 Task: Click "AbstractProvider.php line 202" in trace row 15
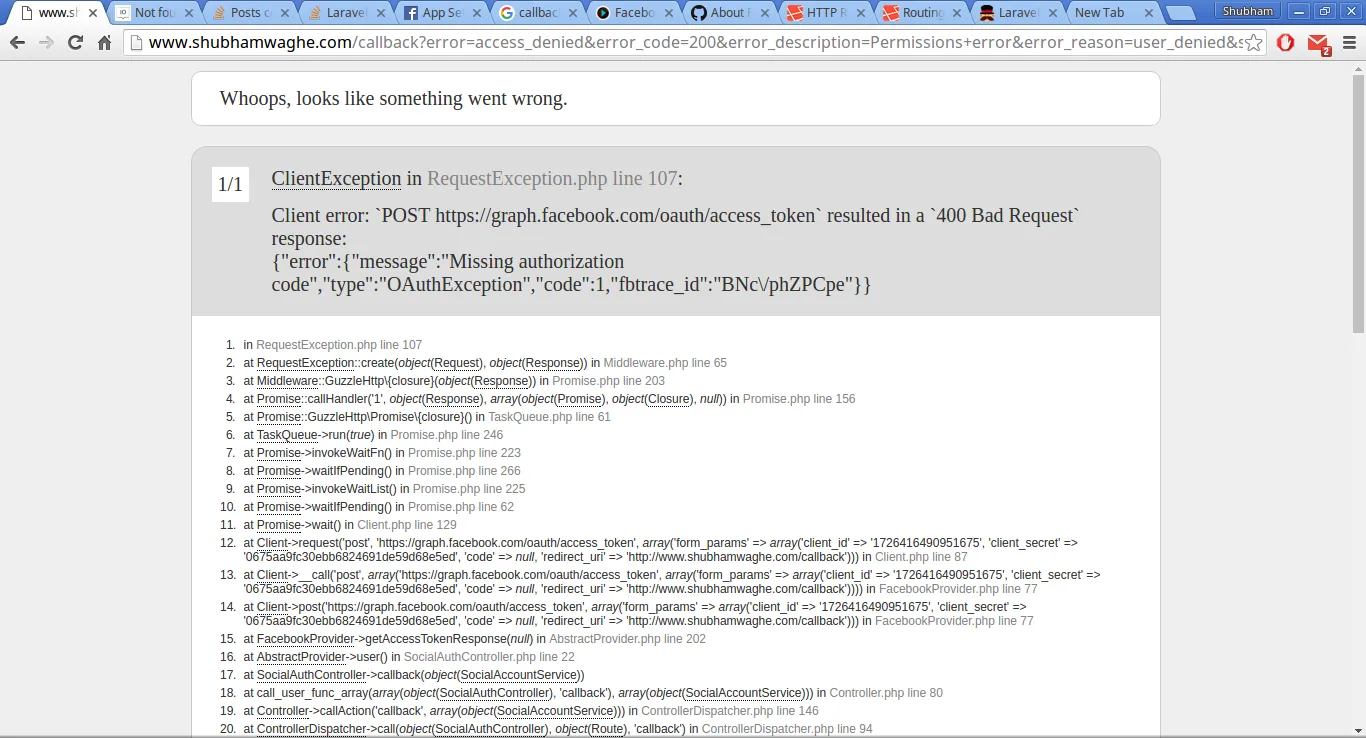627,639
